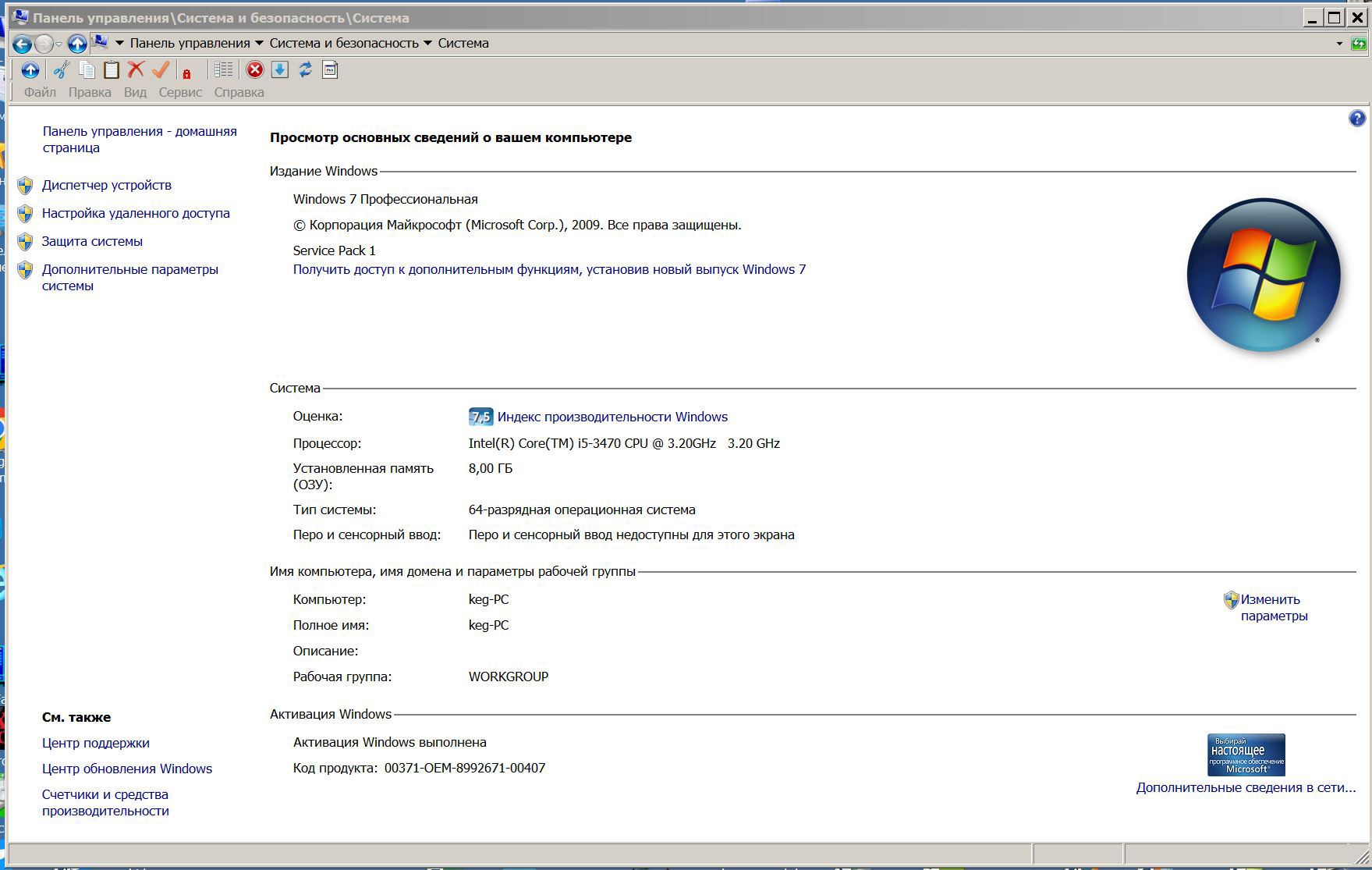The height and width of the screenshot is (870, 1372).
Task: Click the new Windows 7 edition upgrade link
Action: (549, 269)
